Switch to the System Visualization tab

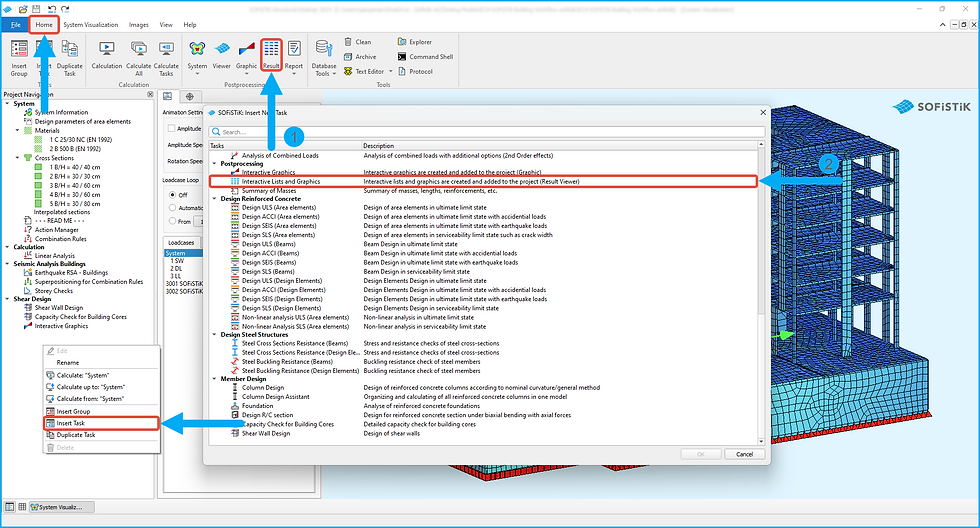(91, 24)
